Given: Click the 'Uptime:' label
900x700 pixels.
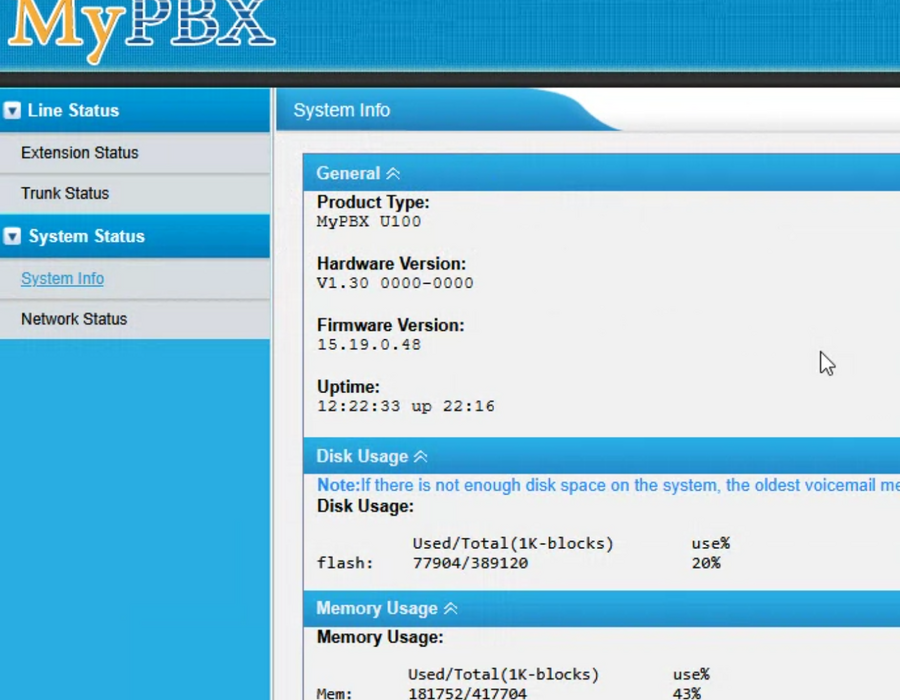Looking at the screenshot, I should (x=348, y=387).
